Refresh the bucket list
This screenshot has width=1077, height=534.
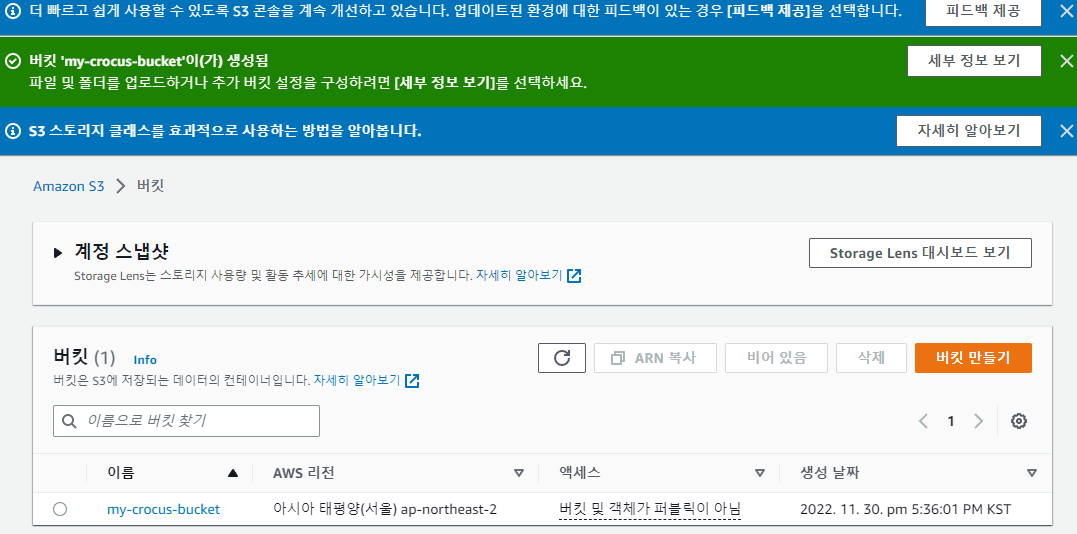point(562,358)
